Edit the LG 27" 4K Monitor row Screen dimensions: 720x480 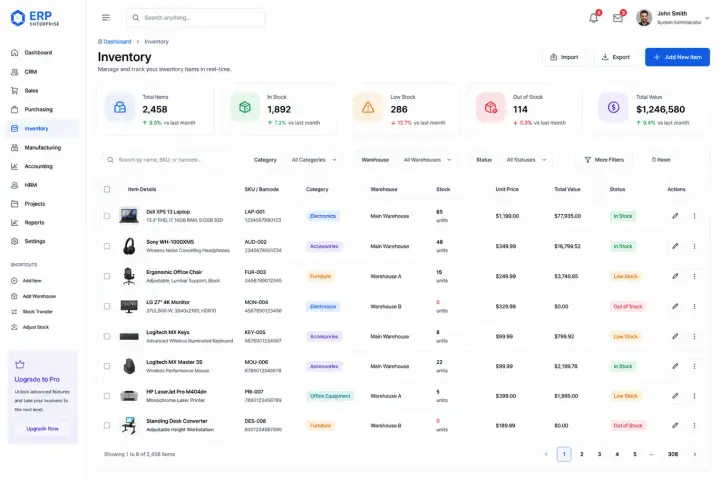point(675,306)
